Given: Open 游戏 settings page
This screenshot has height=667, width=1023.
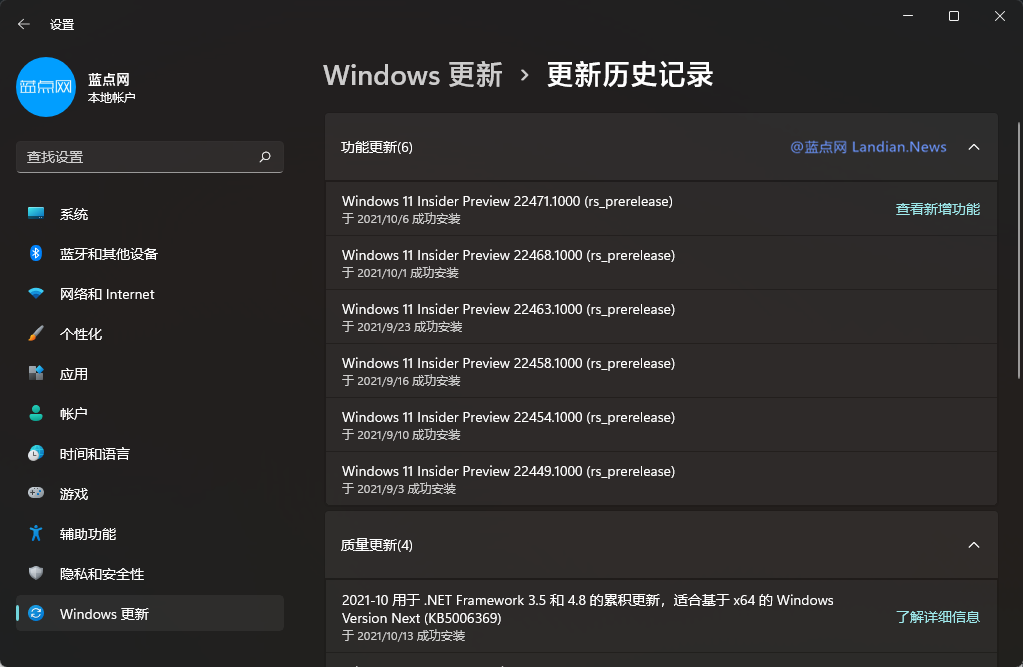Looking at the screenshot, I should tap(74, 494).
